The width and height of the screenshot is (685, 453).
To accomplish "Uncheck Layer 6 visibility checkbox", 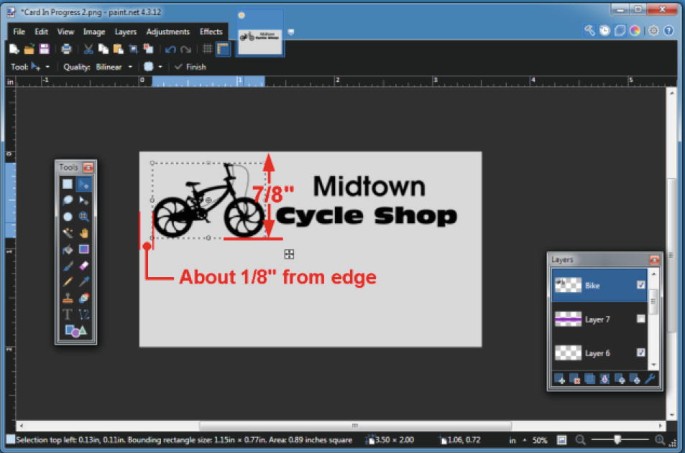I will tap(641, 353).
